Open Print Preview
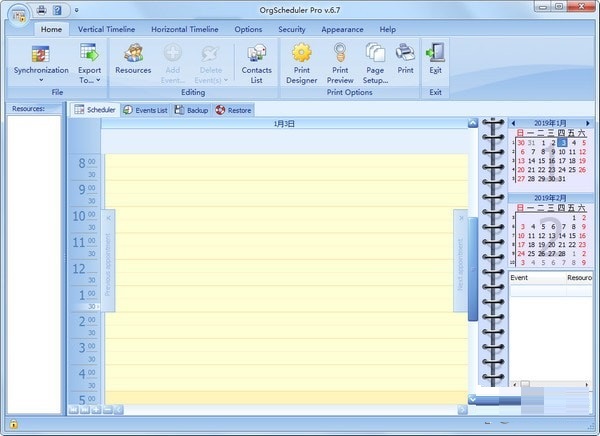The image size is (600, 436). click(x=340, y=53)
